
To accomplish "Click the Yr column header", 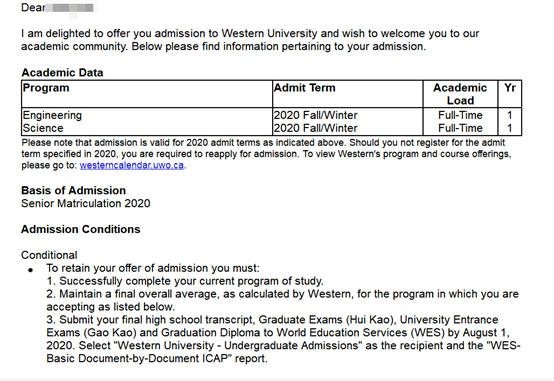I will click(510, 88).
